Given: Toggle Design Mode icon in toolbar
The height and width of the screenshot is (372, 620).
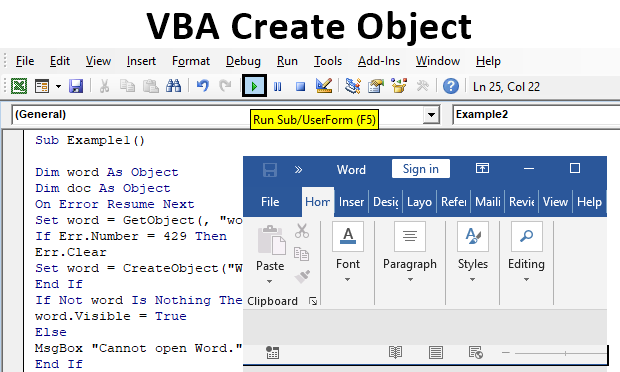Looking at the screenshot, I should click(x=324, y=85).
